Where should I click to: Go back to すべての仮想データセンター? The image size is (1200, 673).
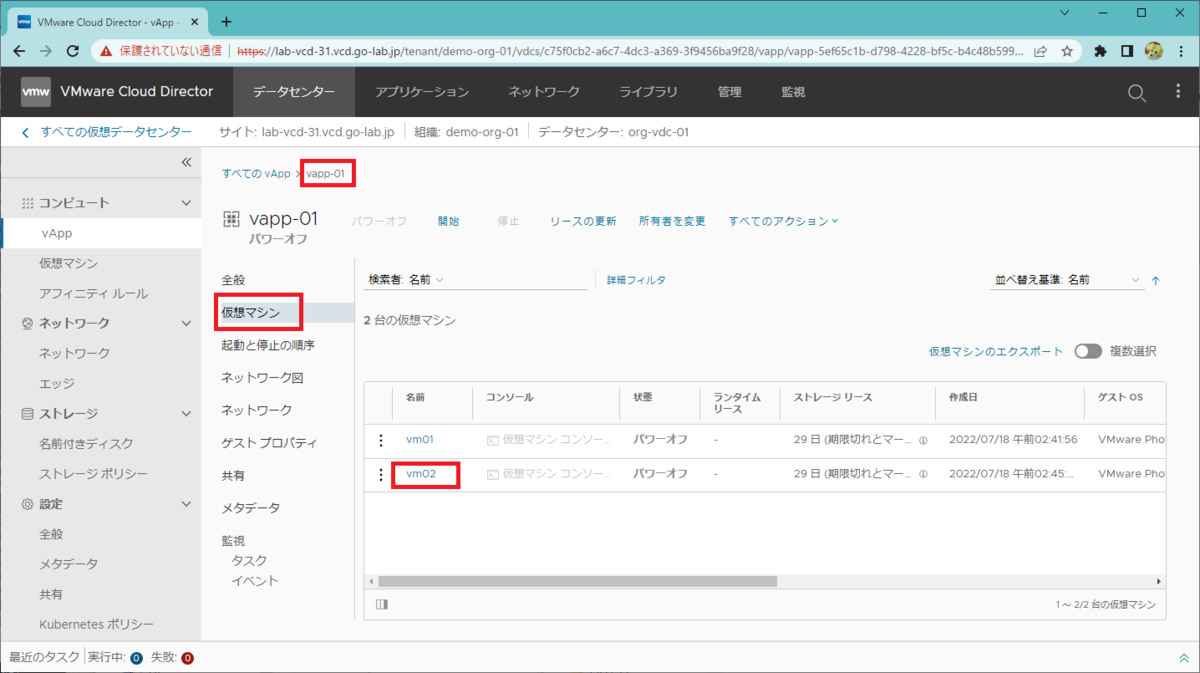pyautogui.click(x=106, y=132)
